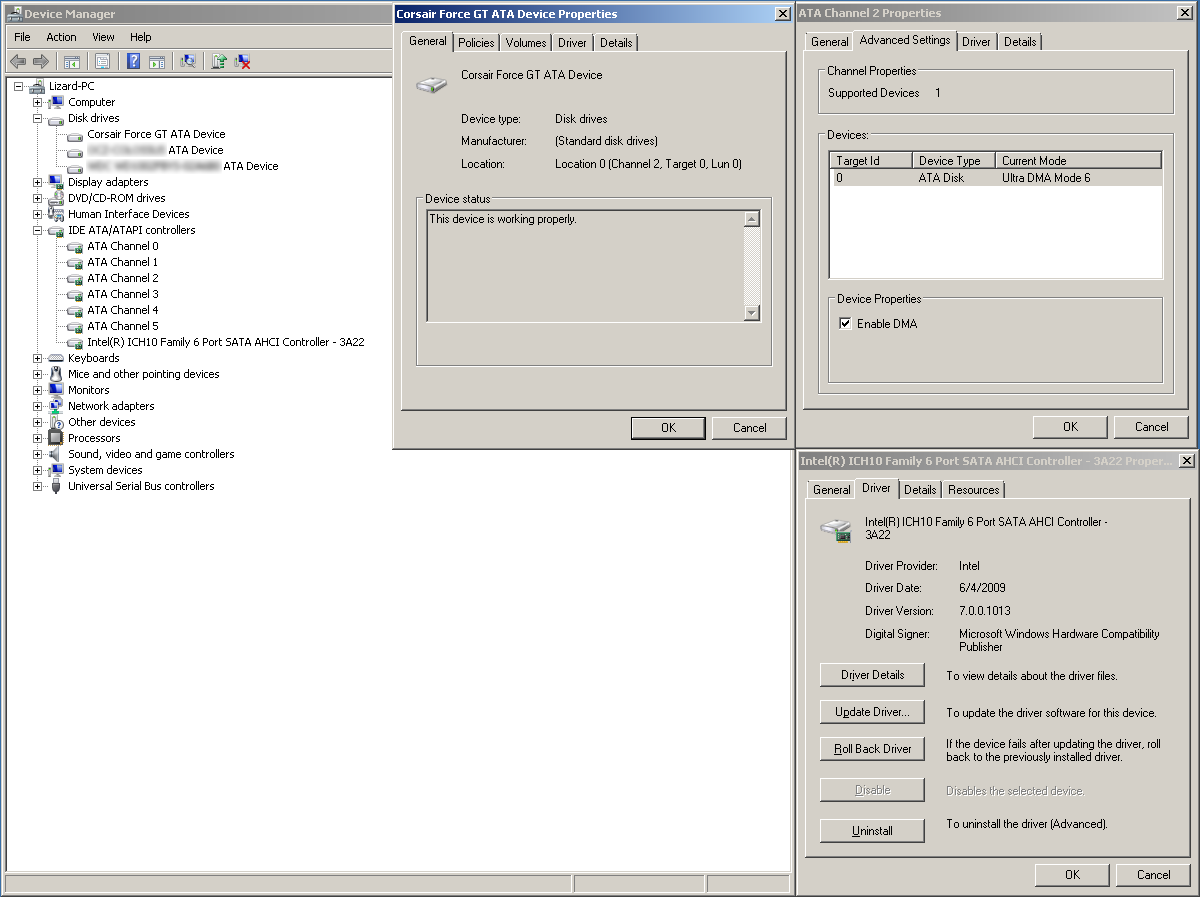The height and width of the screenshot is (897, 1200).
Task: Switch to Volumes tab in Corsair properties
Action: [526, 43]
